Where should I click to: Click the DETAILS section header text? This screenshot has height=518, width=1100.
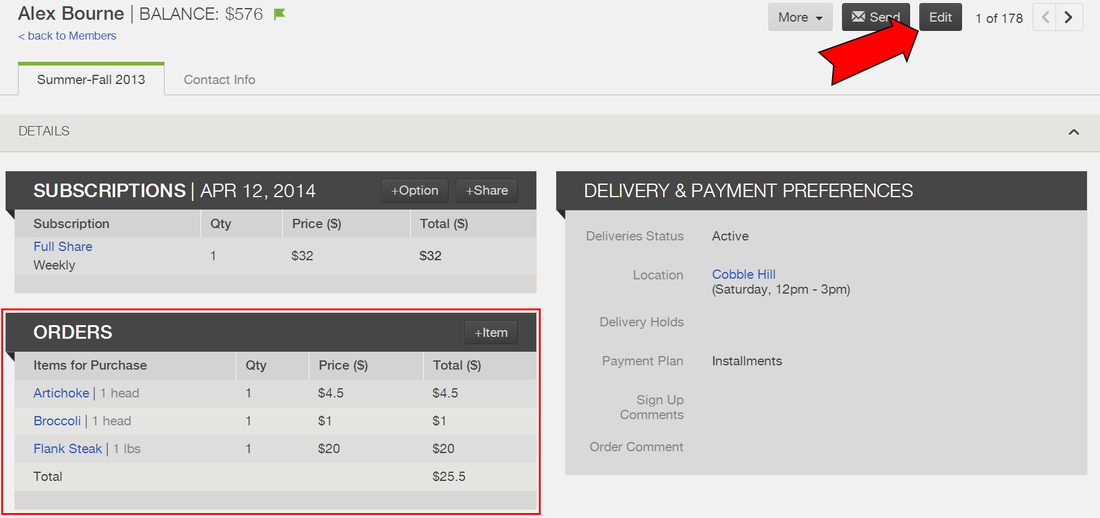pos(43,131)
